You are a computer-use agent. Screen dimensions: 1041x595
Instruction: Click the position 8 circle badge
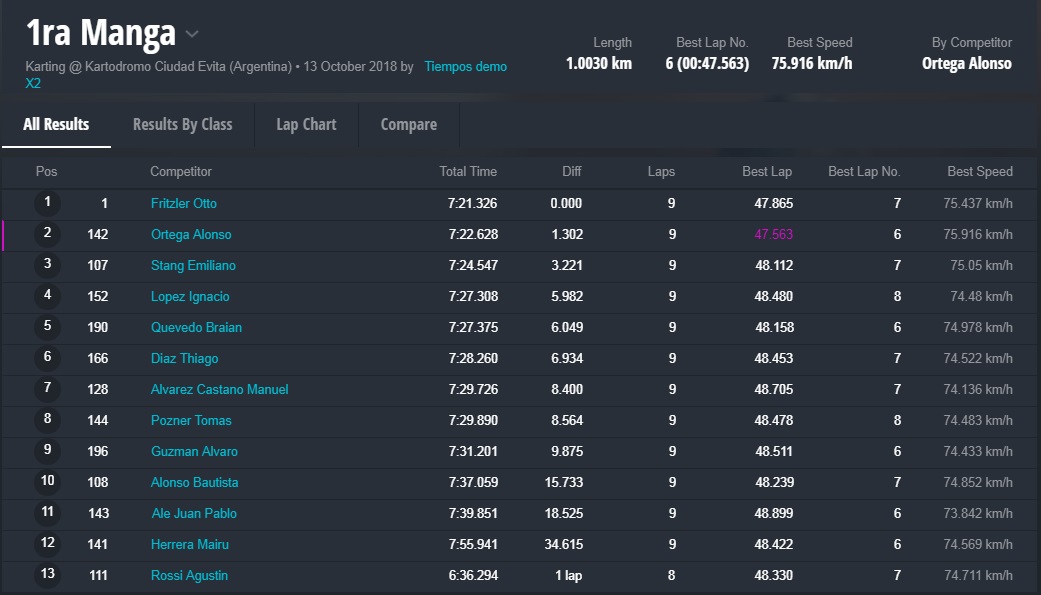[47, 421]
